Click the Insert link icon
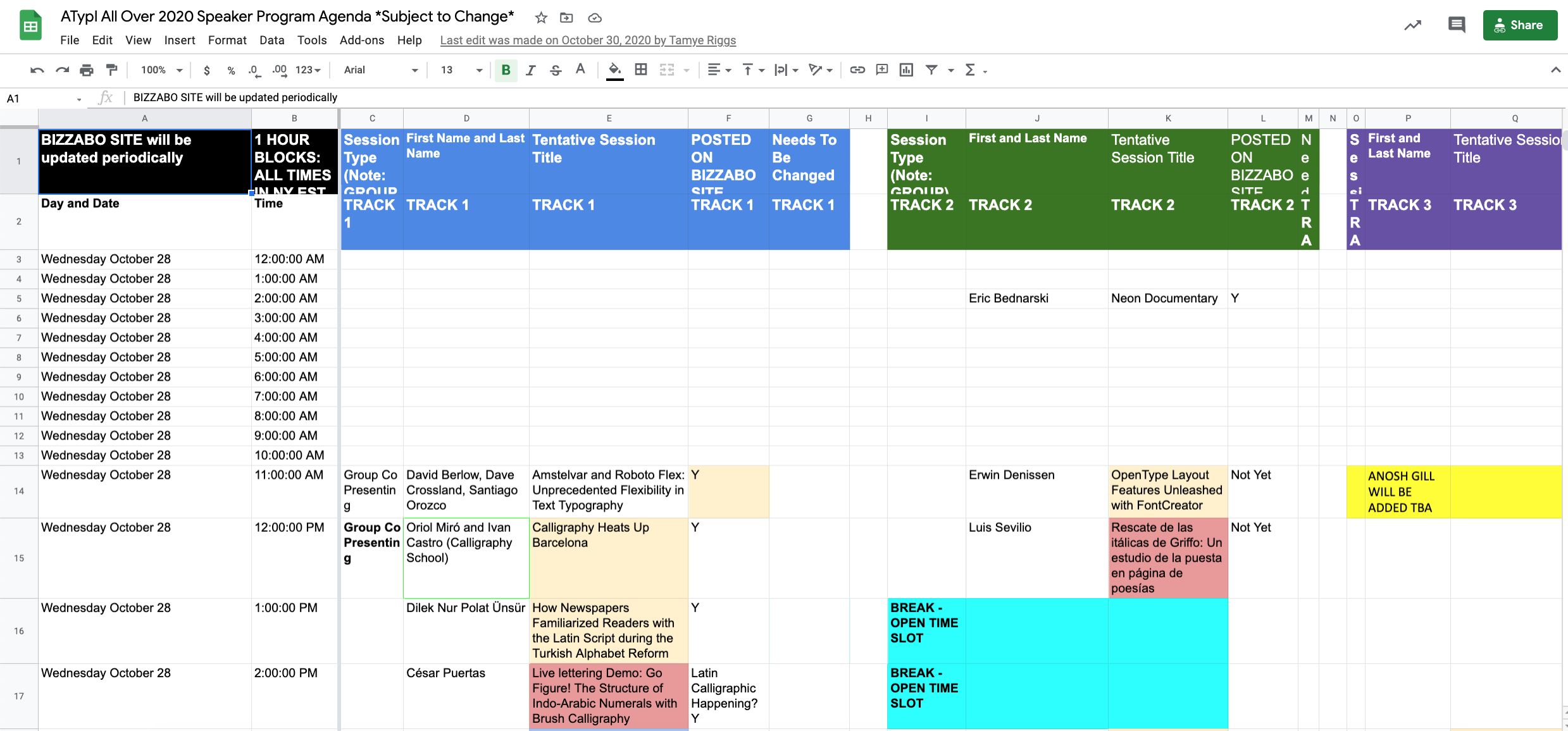 click(x=857, y=70)
